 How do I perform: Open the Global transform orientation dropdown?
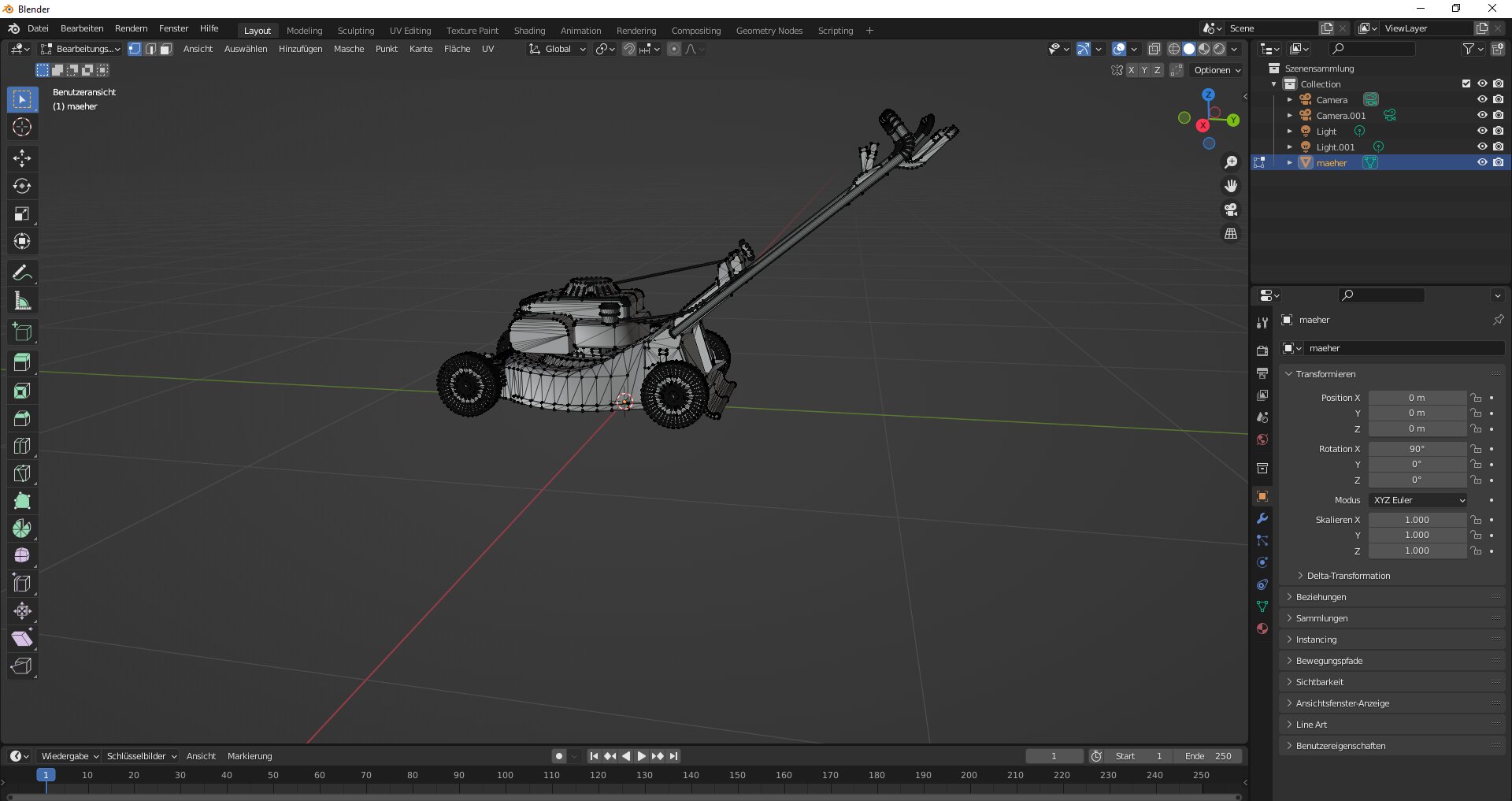(558, 49)
